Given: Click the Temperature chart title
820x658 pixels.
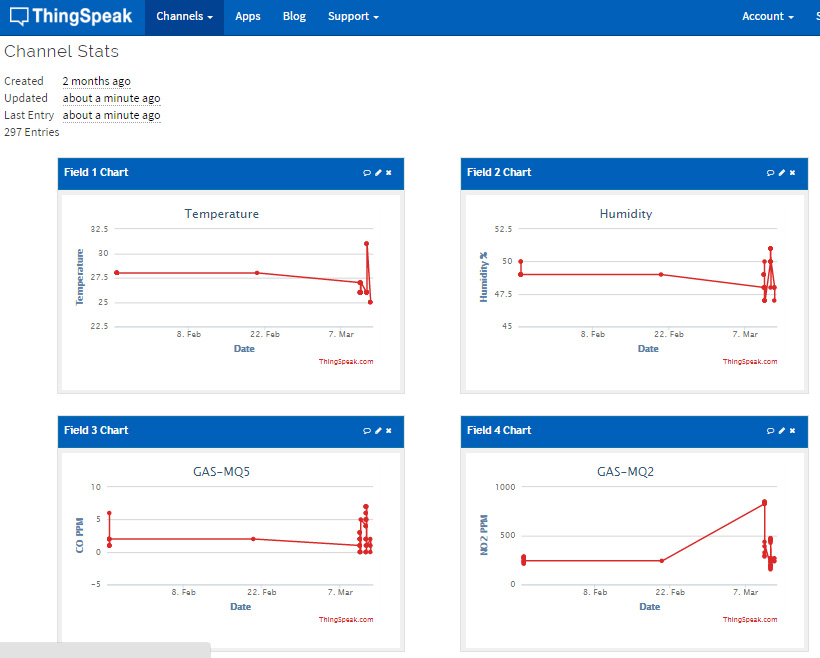Looking at the screenshot, I should [222, 214].
